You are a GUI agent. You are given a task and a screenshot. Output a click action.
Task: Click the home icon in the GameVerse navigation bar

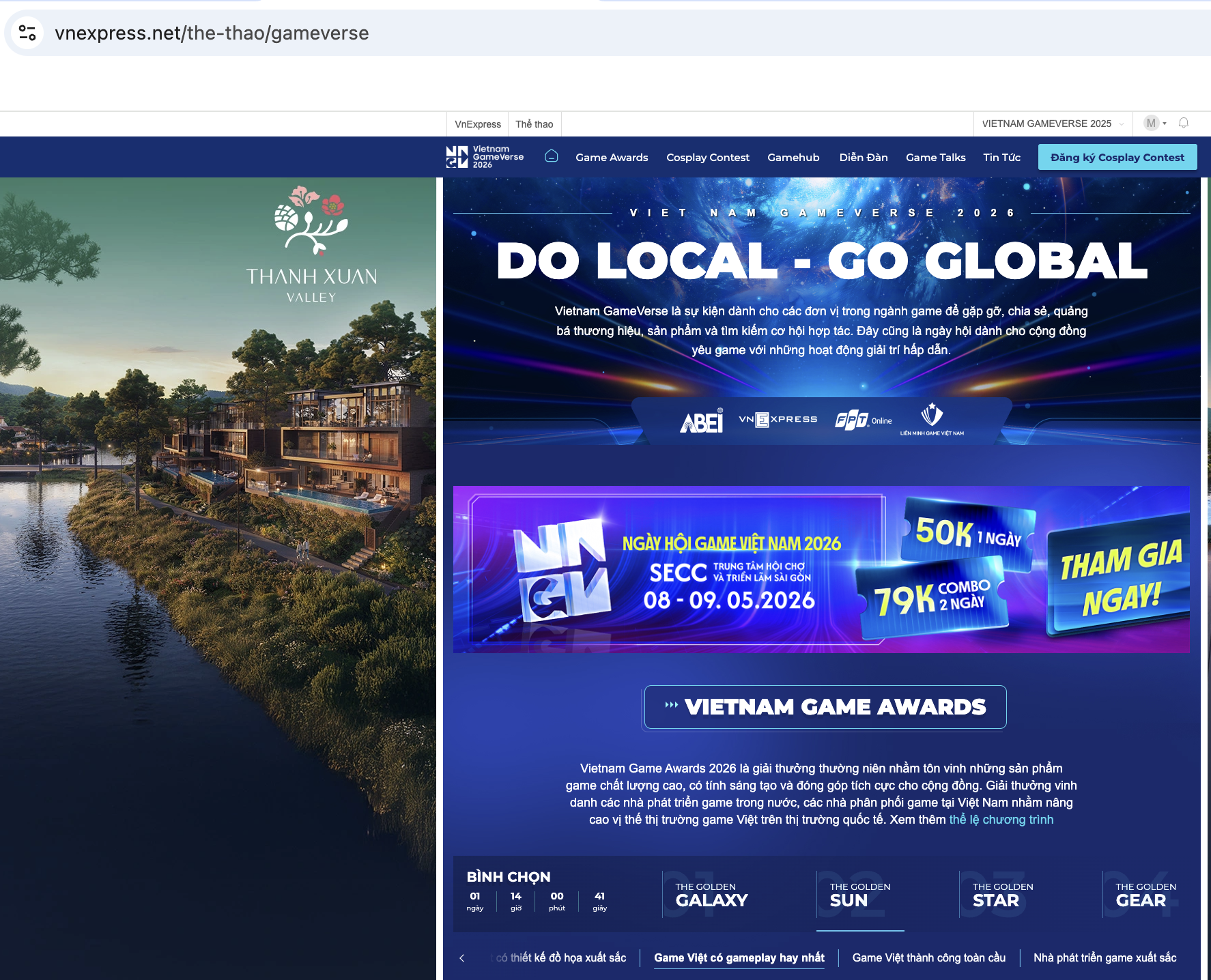coord(550,156)
